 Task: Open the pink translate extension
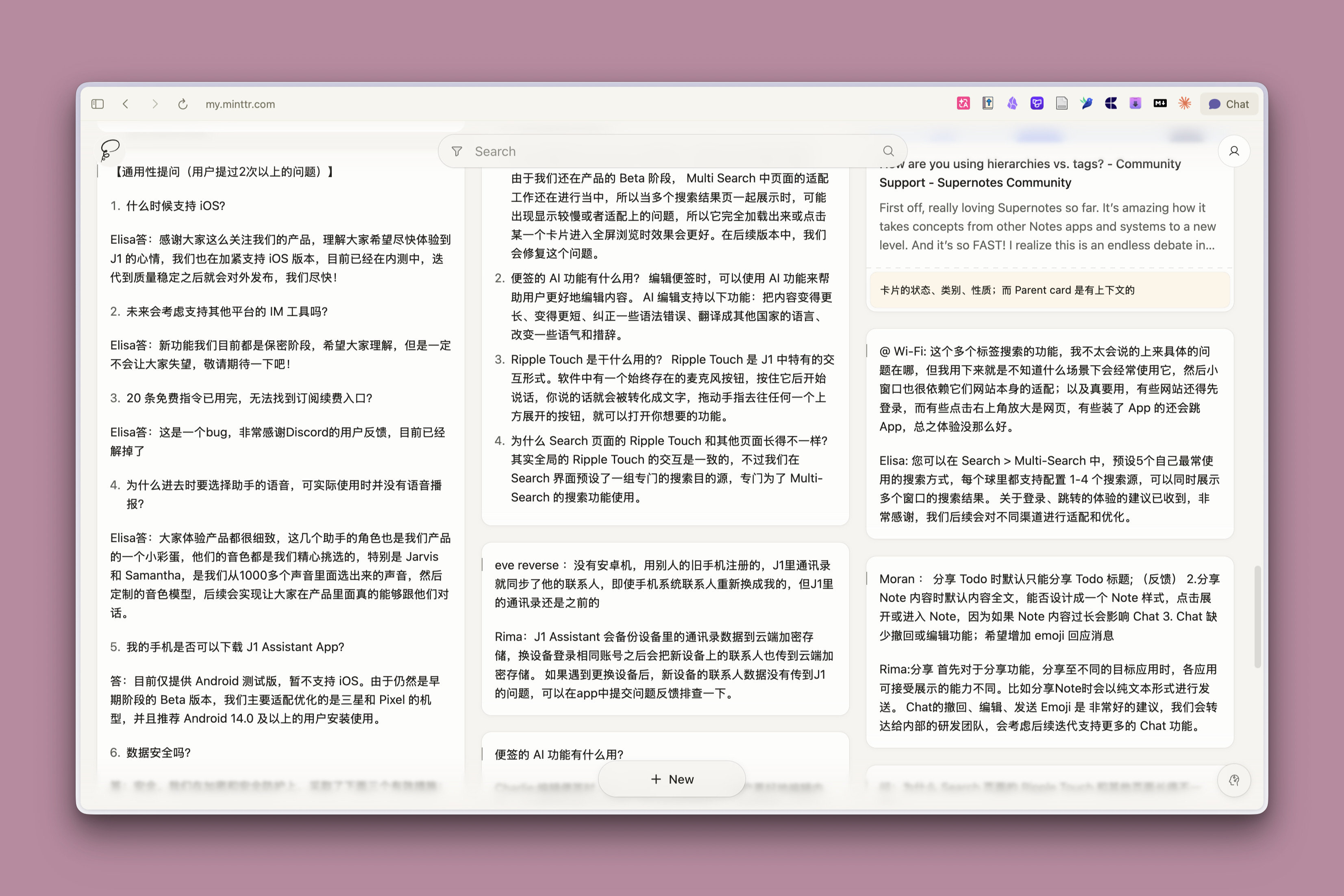tap(963, 103)
